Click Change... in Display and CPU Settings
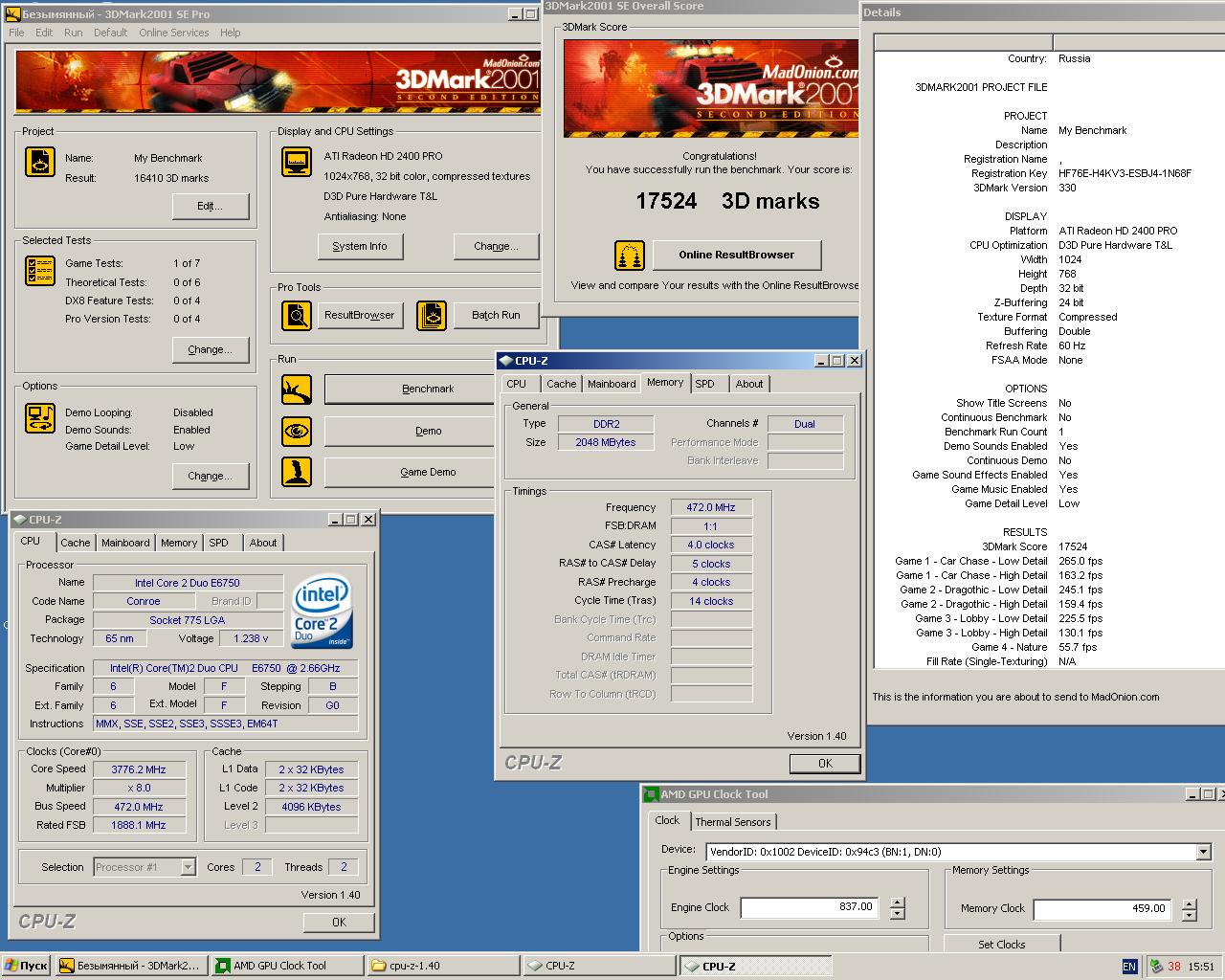This screenshot has height=980, width=1225. point(496,246)
